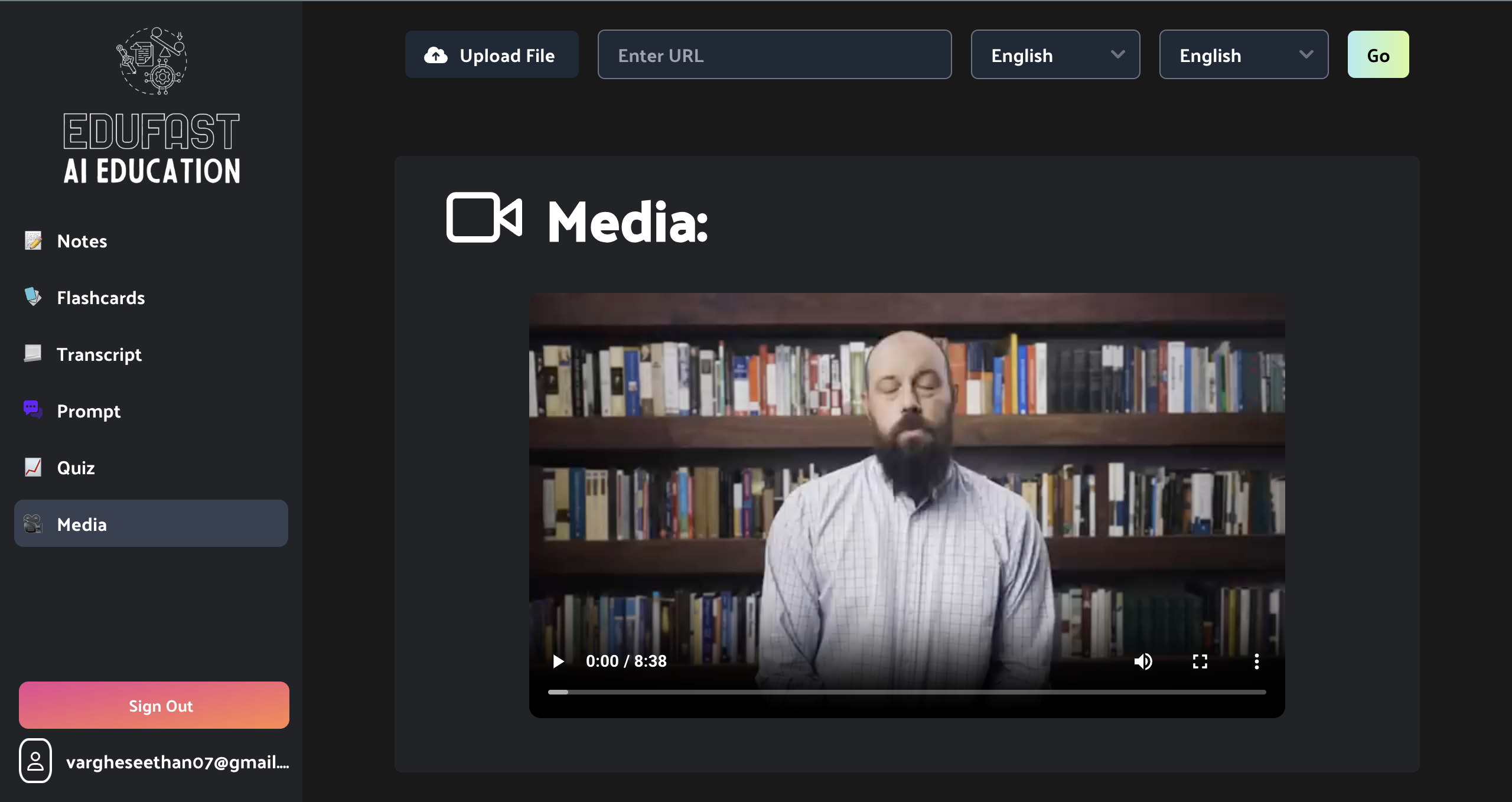Screen dimensions: 1512x802
Task: Toggle fullscreen video mode
Action: (1200, 661)
